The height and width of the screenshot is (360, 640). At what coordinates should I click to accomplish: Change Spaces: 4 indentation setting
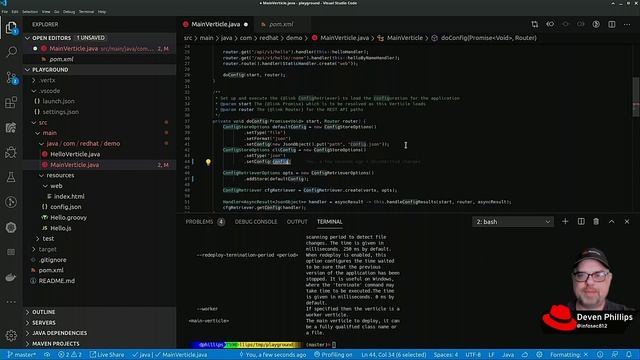[446, 355]
